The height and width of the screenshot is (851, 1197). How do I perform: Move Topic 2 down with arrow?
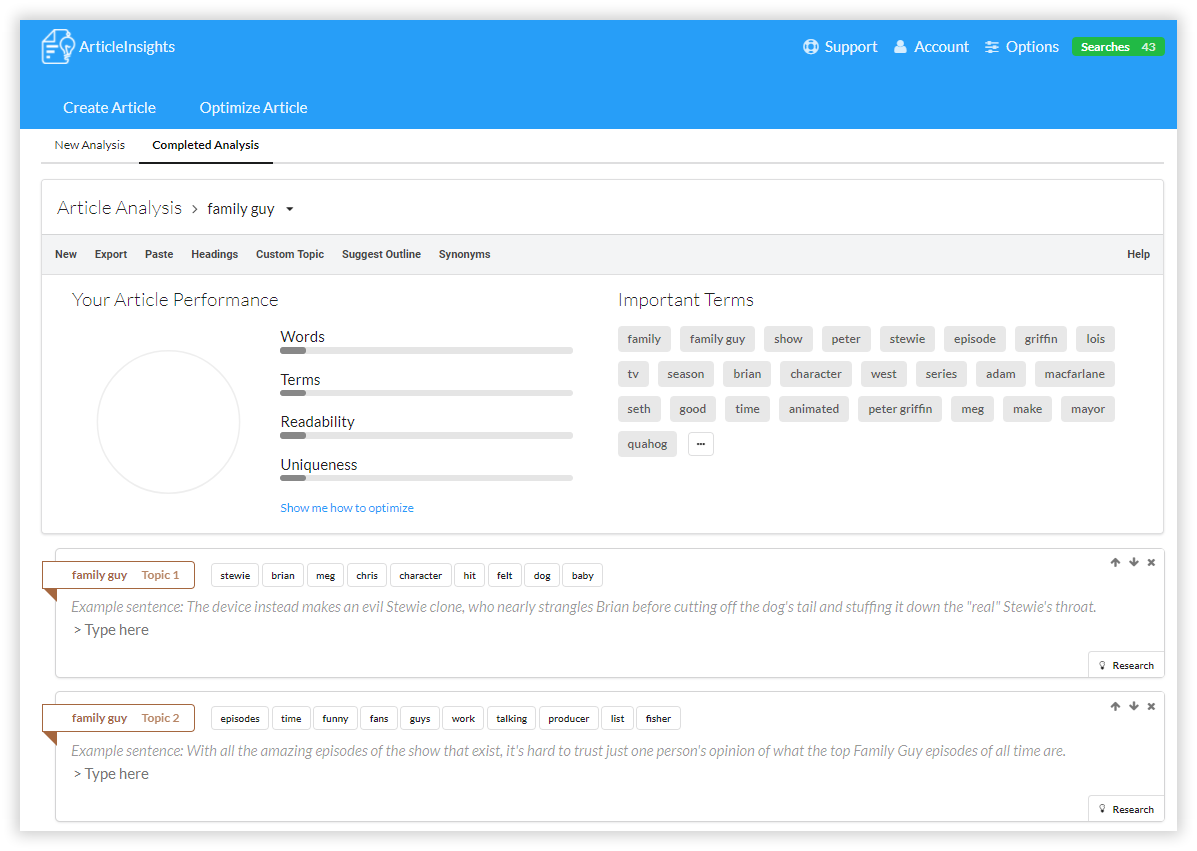[1134, 707]
